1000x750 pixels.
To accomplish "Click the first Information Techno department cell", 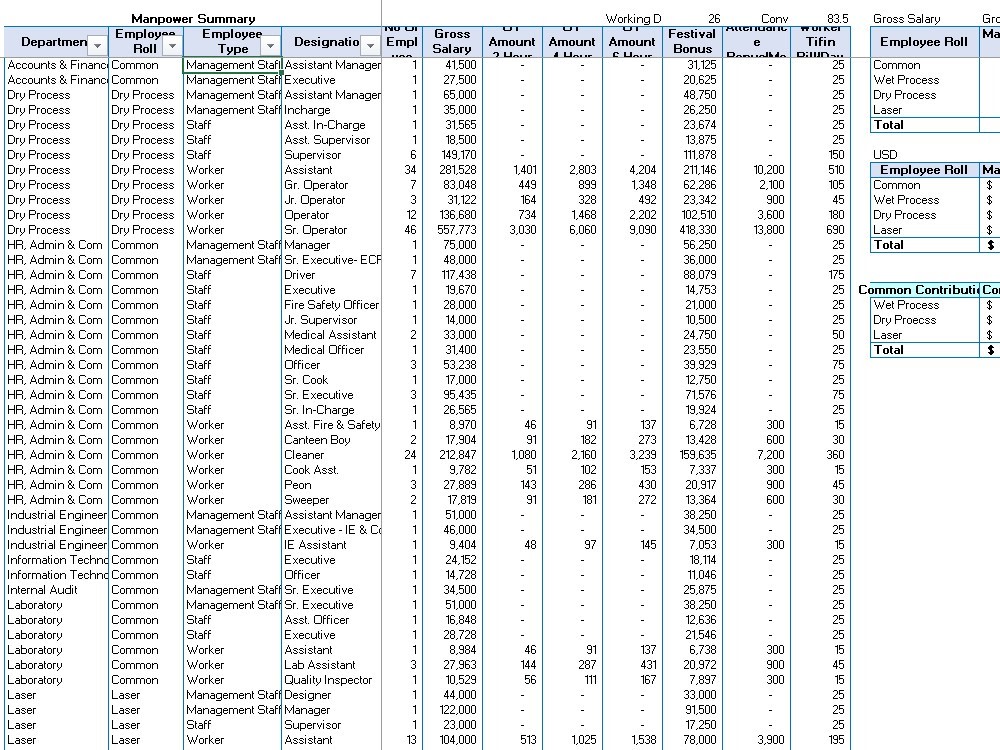I will pos(57,560).
